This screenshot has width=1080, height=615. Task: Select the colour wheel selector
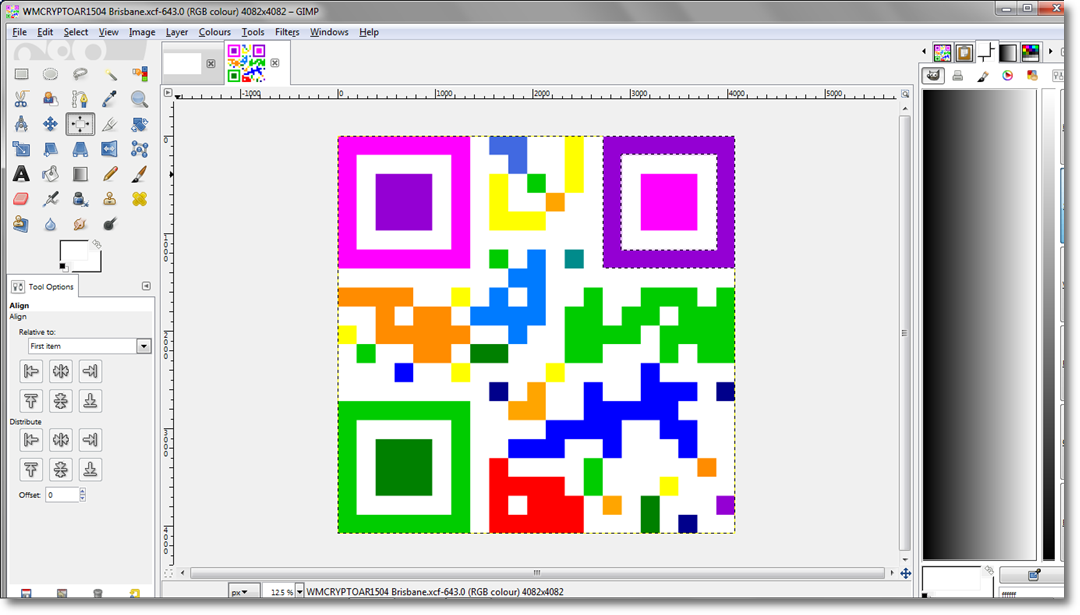(1008, 76)
